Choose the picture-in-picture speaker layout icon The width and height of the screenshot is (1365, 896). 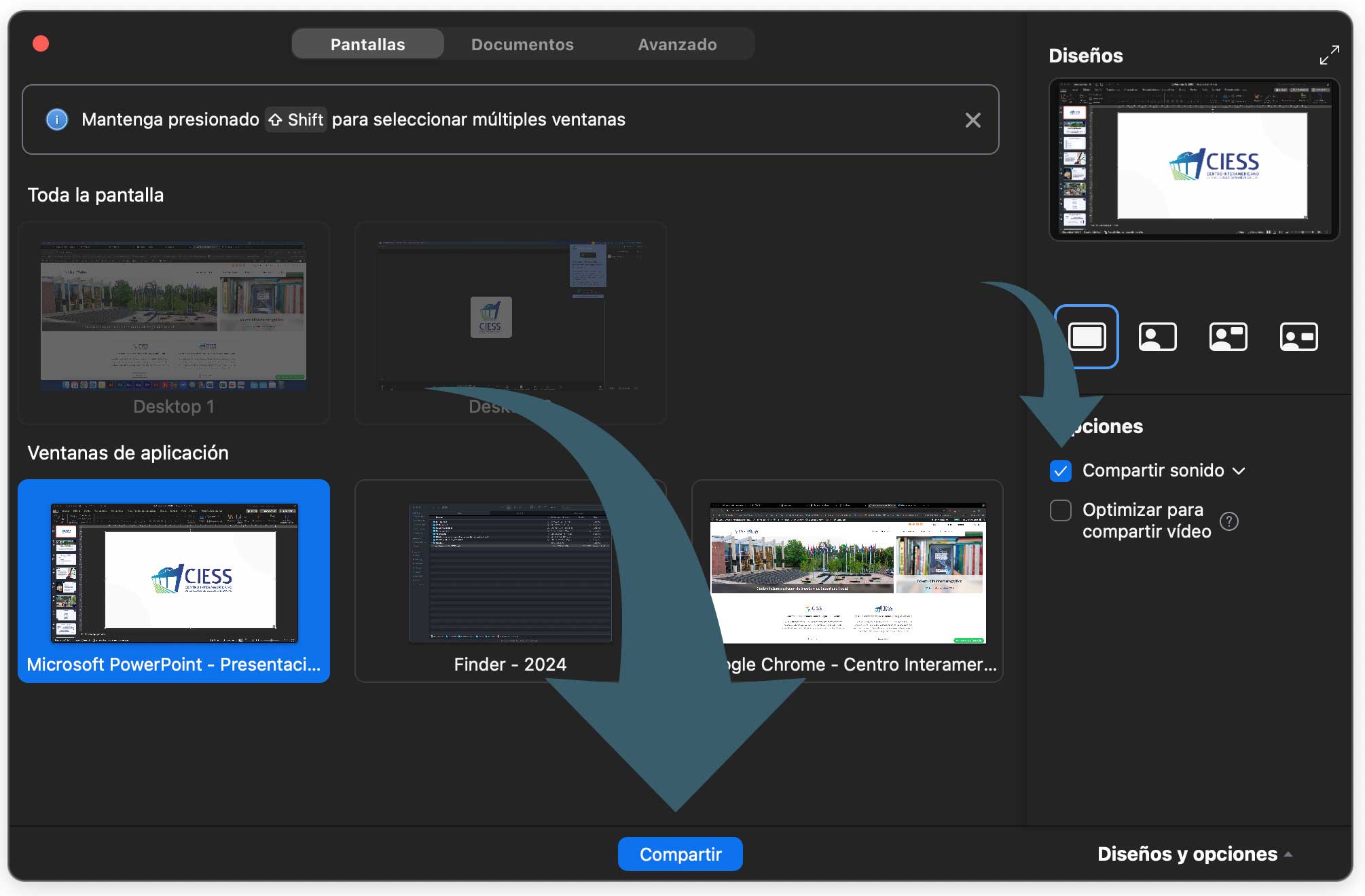(x=1157, y=337)
